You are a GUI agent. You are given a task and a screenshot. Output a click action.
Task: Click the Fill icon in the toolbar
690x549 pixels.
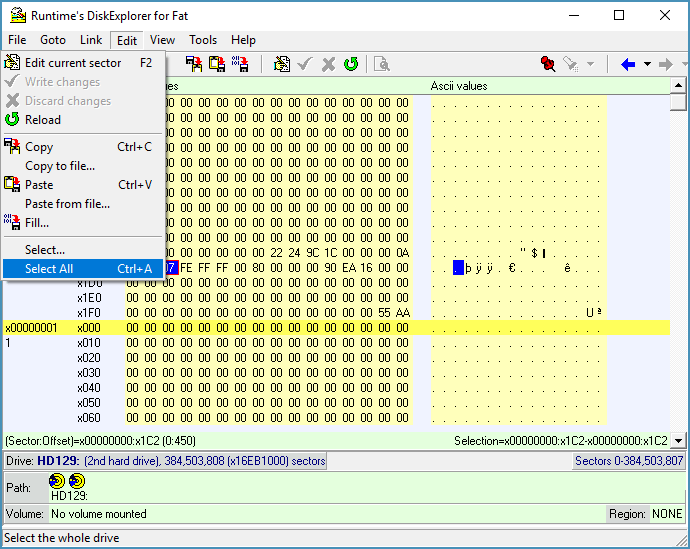[240, 64]
